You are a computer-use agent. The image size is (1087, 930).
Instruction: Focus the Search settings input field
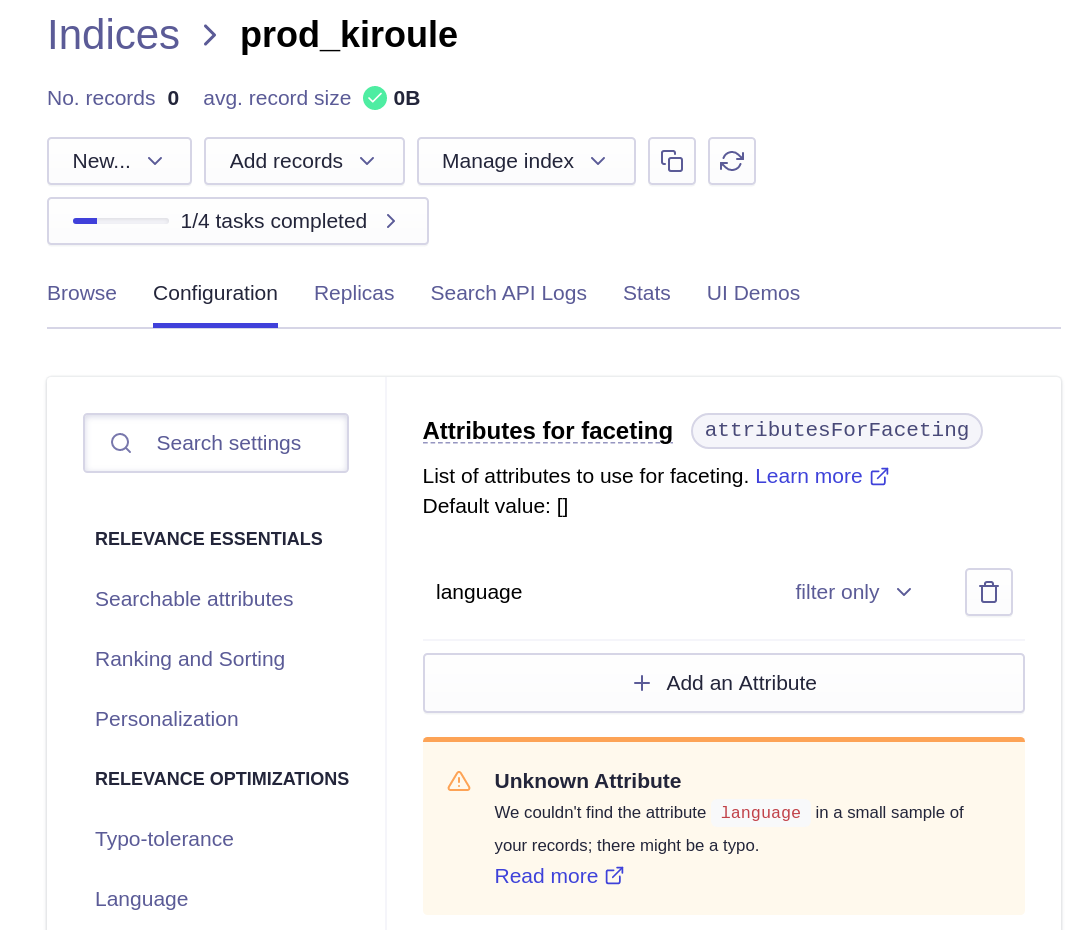pos(216,443)
